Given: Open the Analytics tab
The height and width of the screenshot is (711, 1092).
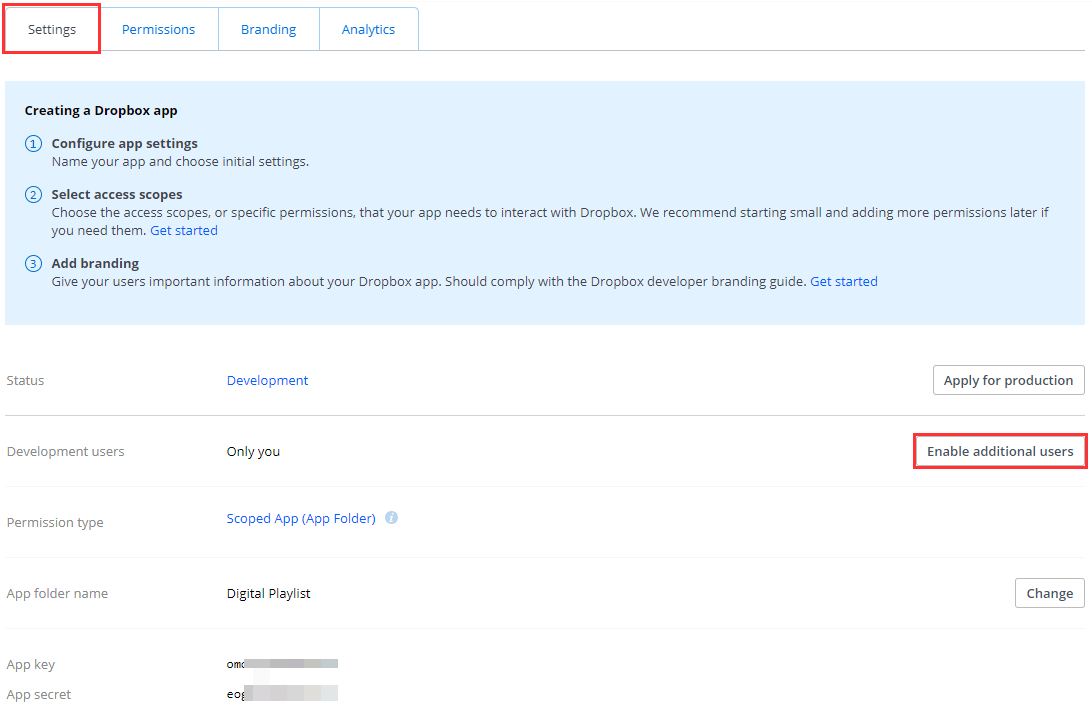Looking at the screenshot, I should point(368,29).
